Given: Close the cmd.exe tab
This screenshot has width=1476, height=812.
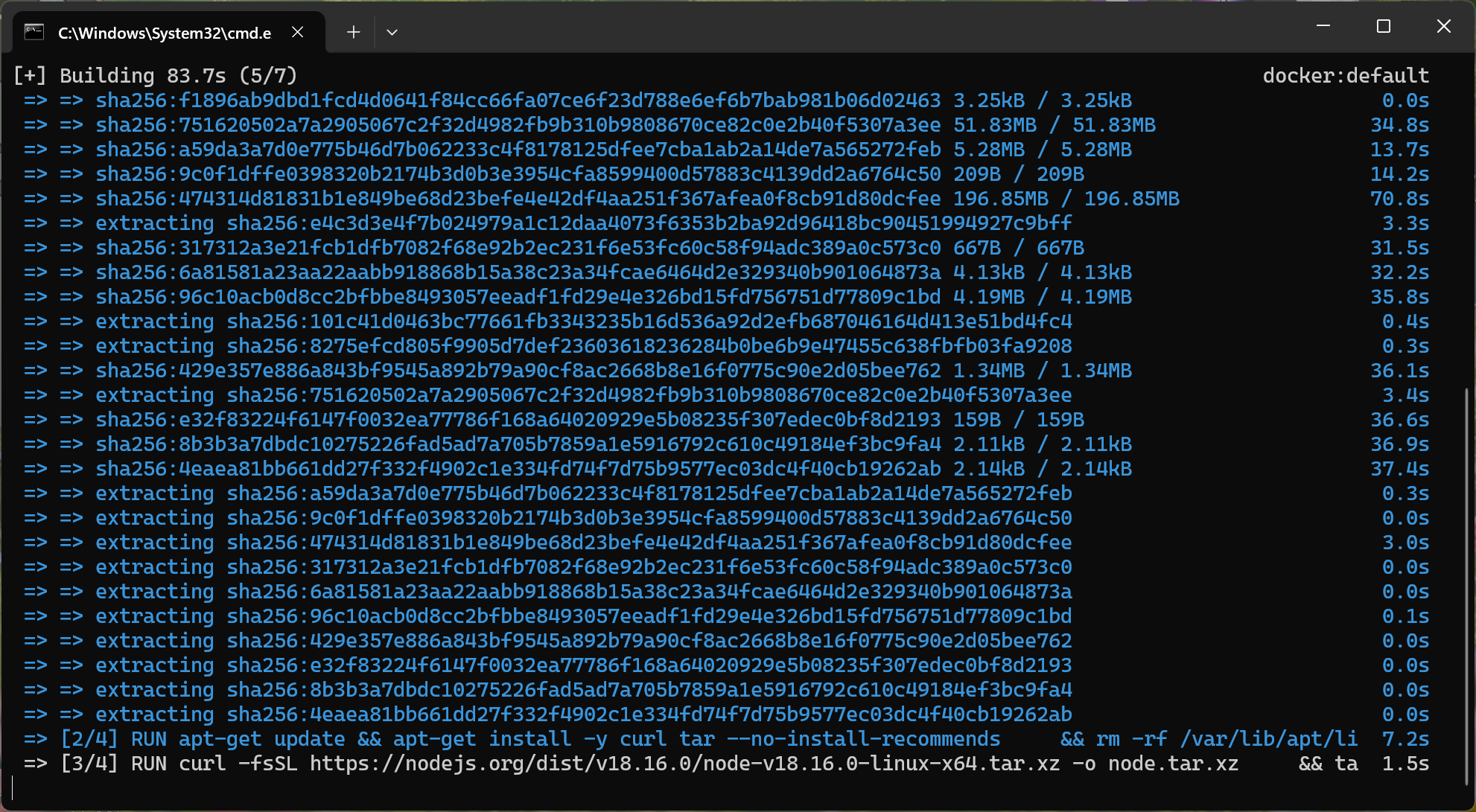Looking at the screenshot, I should click(297, 32).
